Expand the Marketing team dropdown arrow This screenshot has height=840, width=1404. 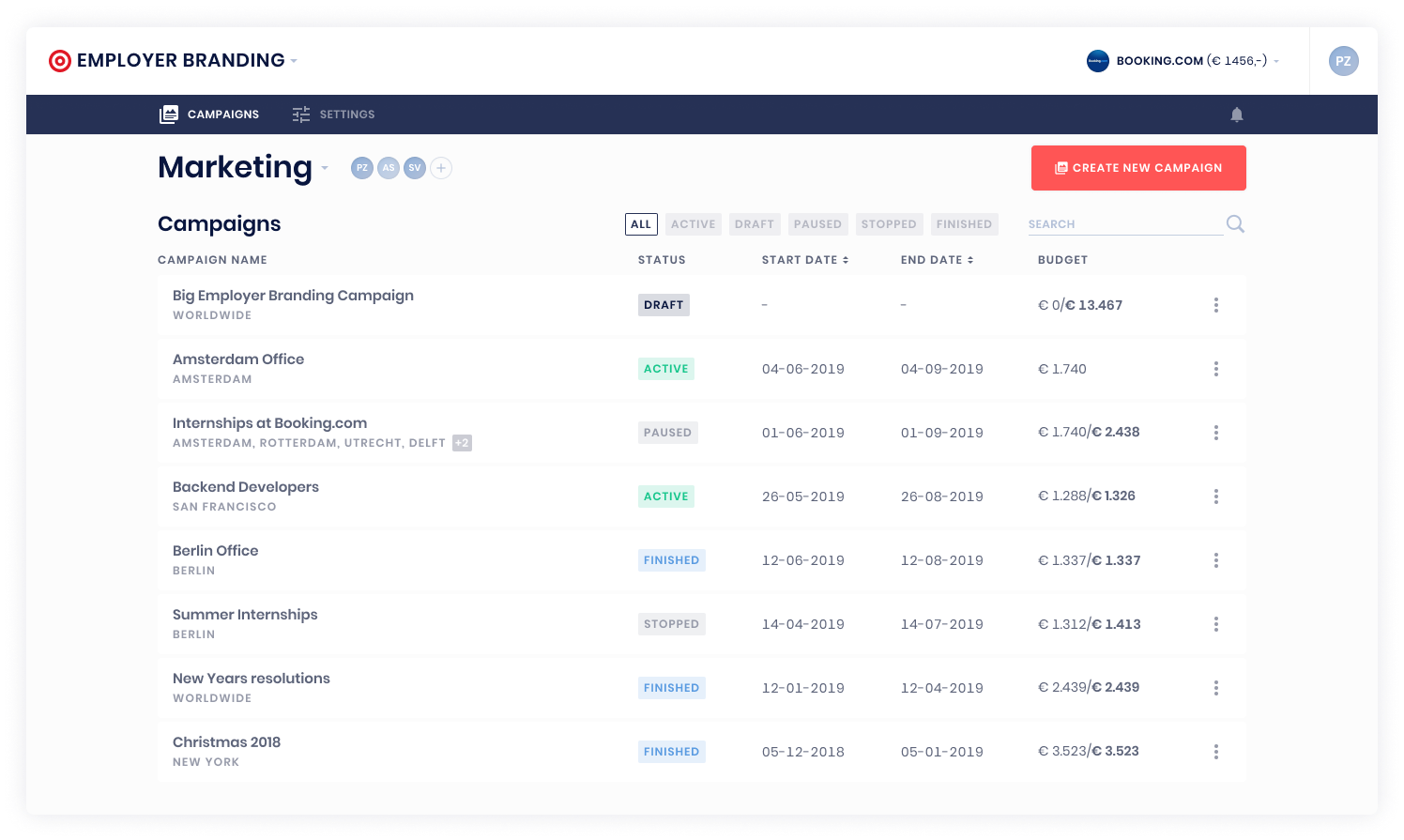pos(325,168)
